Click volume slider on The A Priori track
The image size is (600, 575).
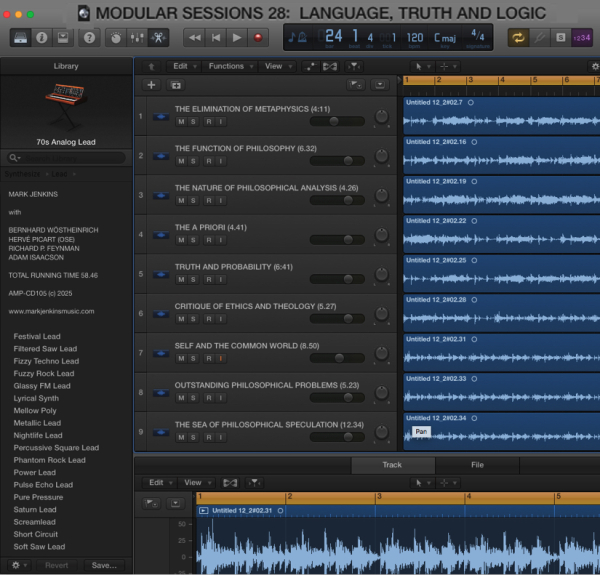tap(338, 240)
